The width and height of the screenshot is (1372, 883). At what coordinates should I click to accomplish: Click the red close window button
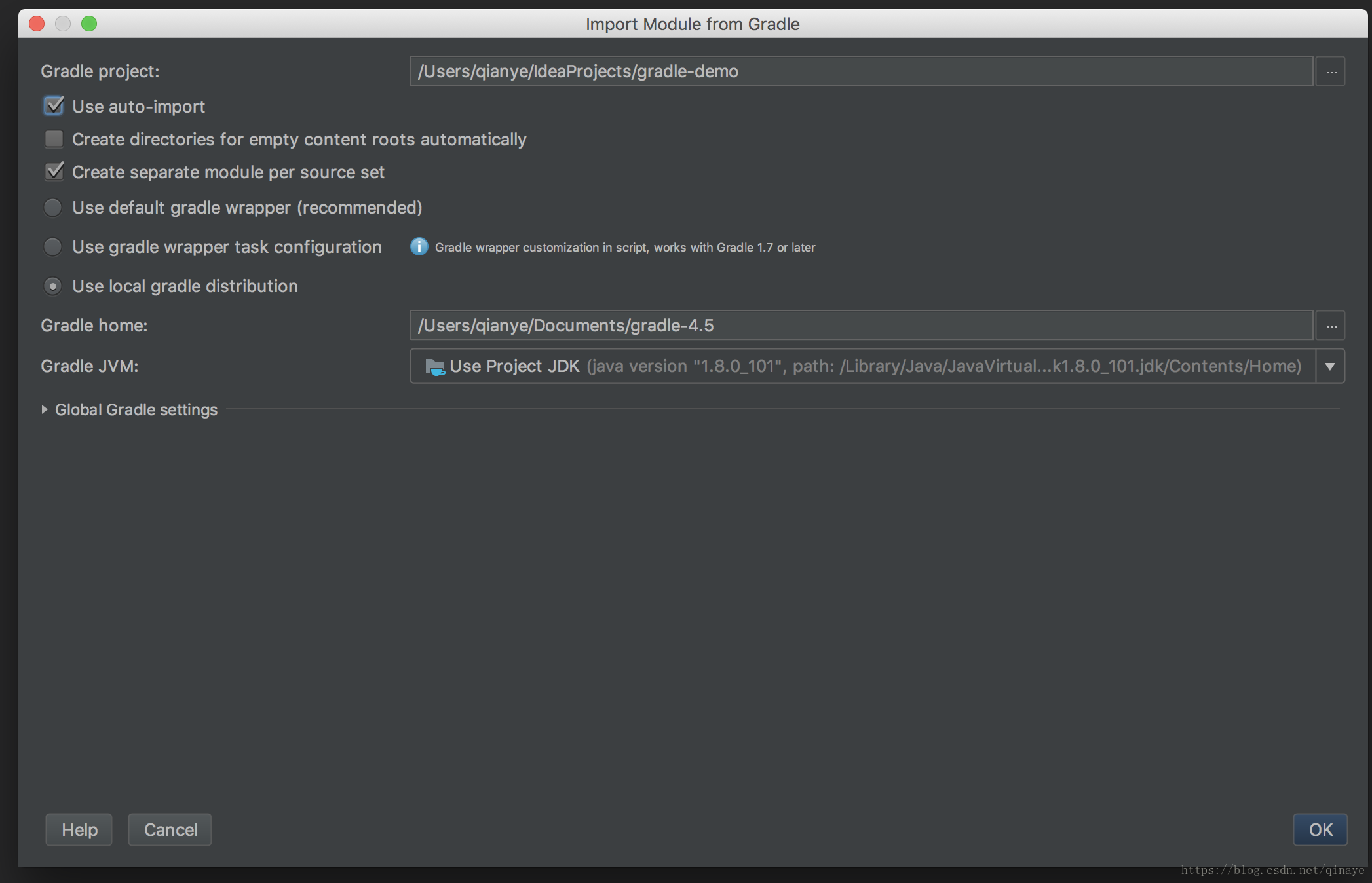pyautogui.click(x=37, y=24)
